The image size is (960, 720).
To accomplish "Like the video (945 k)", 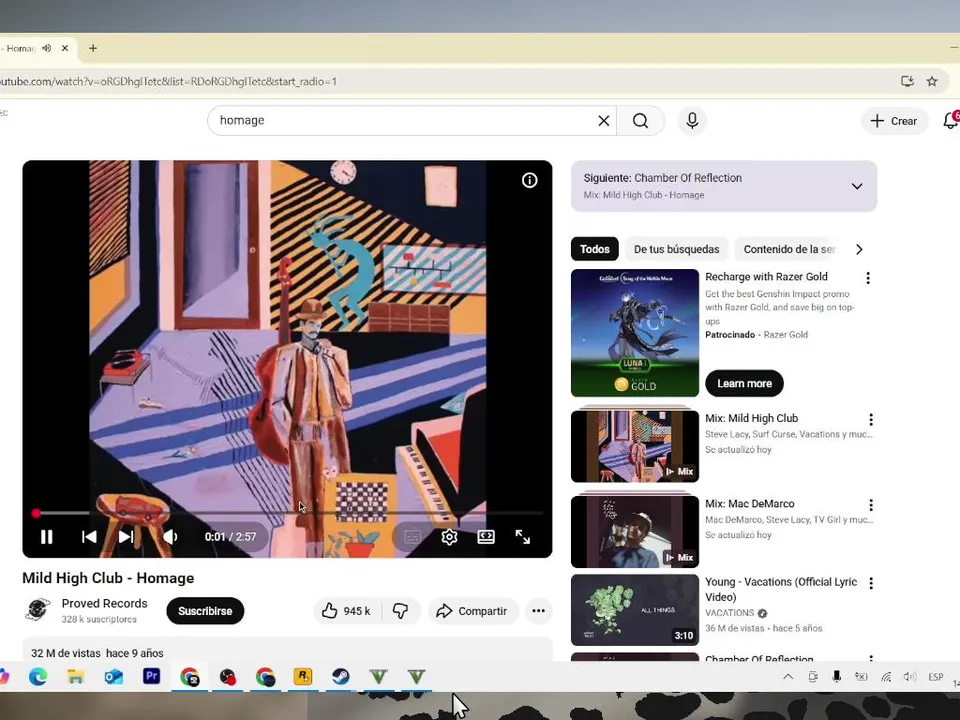I will tap(347, 611).
